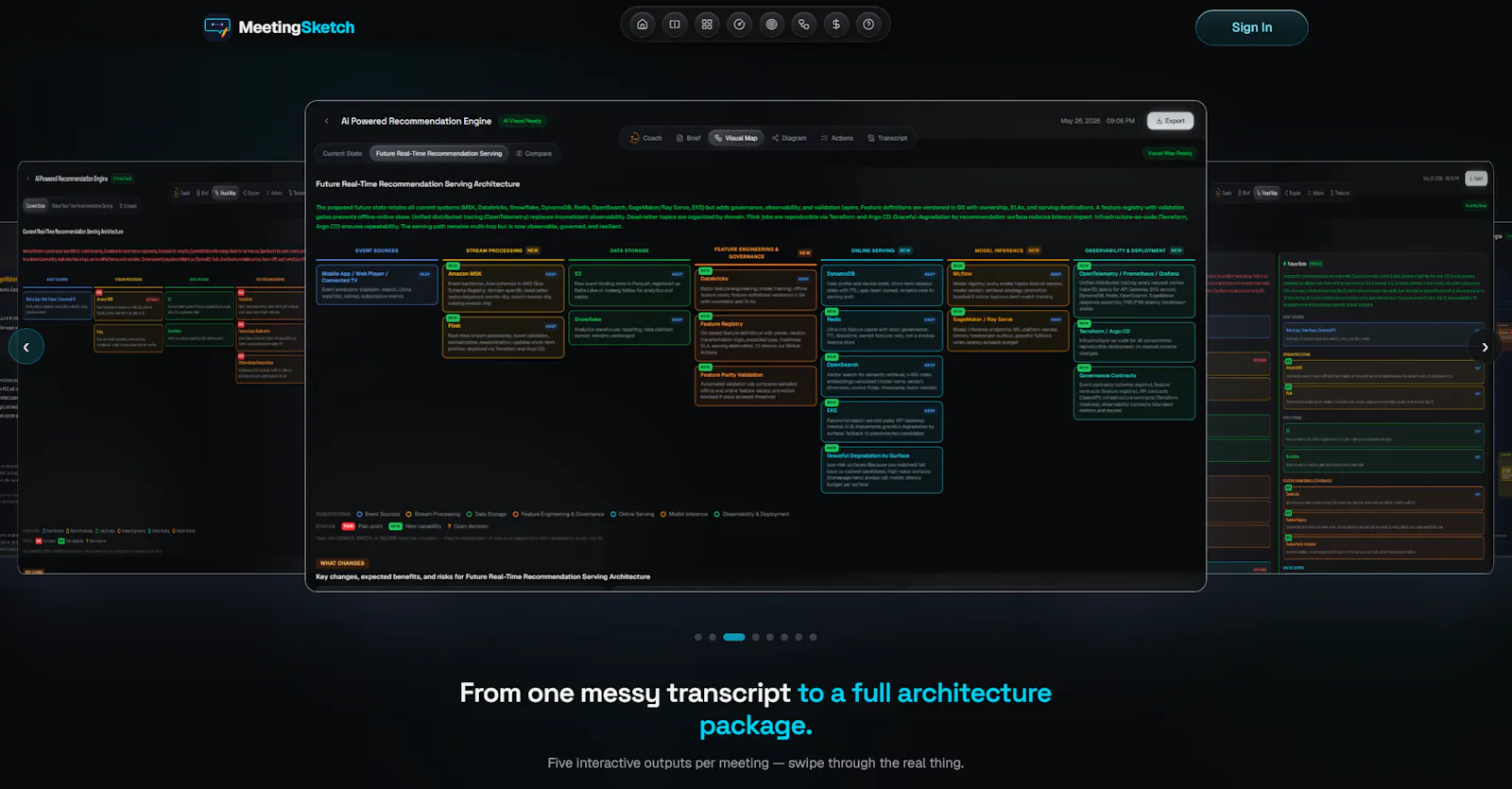Click the Data Storage legend item
This screenshot has height=789, width=1512.
click(487, 514)
